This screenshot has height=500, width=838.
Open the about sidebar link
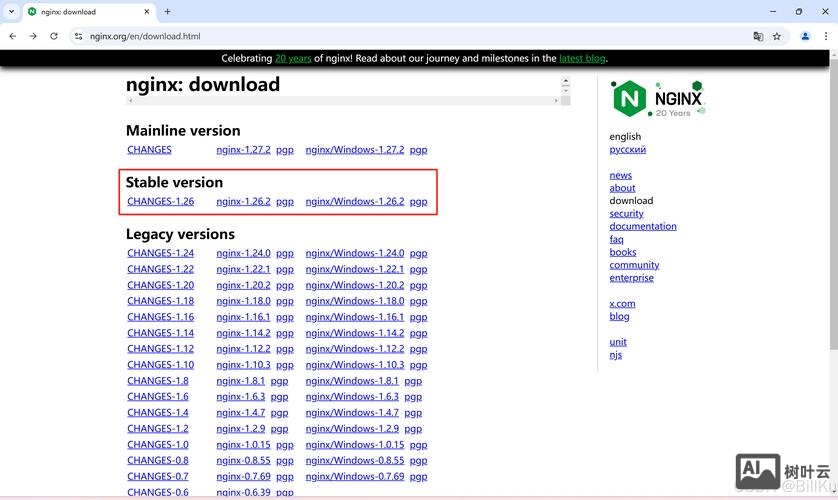tap(622, 188)
